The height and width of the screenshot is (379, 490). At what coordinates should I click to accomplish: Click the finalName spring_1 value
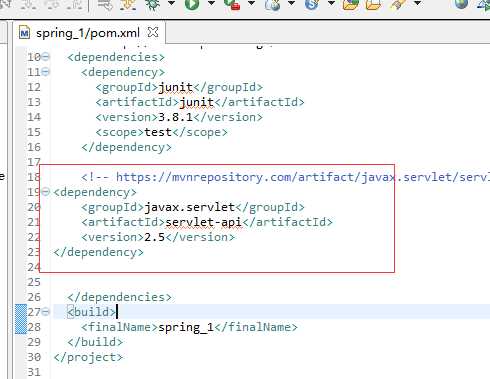point(186,327)
